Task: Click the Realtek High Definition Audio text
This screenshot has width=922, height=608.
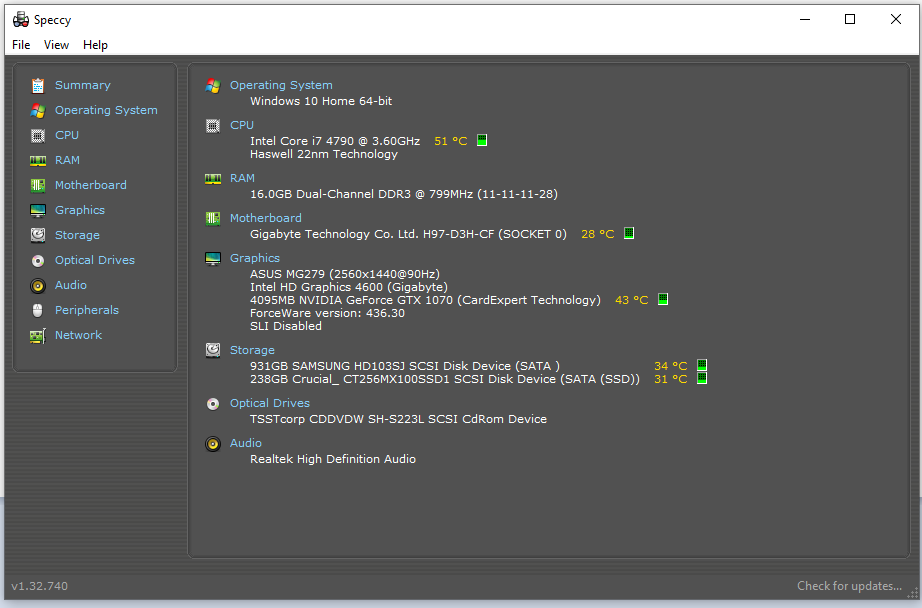Action: [x=333, y=459]
